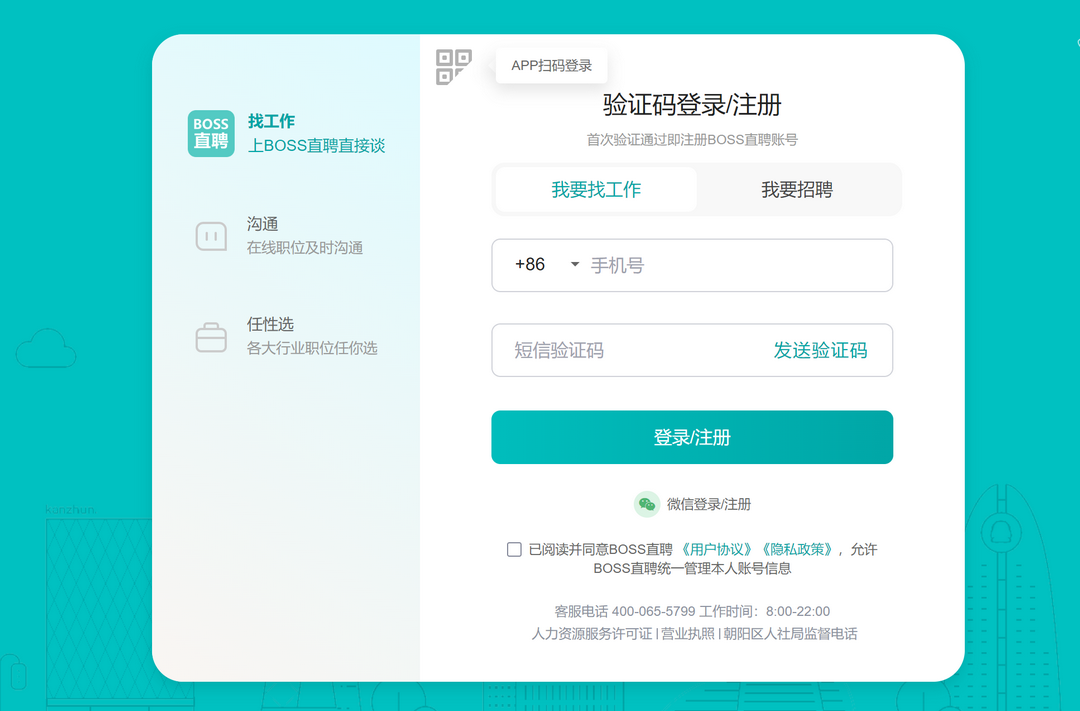Click 各大行业职位任你选 text
Image resolution: width=1080 pixels, height=711 pixels.
(312, 348)
